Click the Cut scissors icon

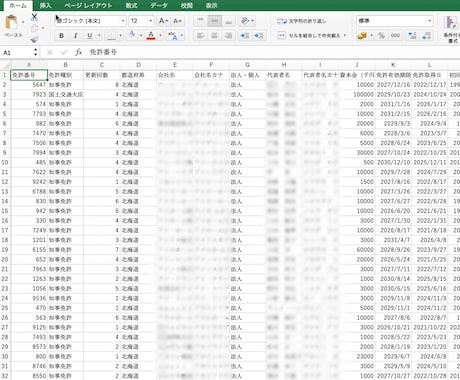pyautogui.click(x=34, y=17)
